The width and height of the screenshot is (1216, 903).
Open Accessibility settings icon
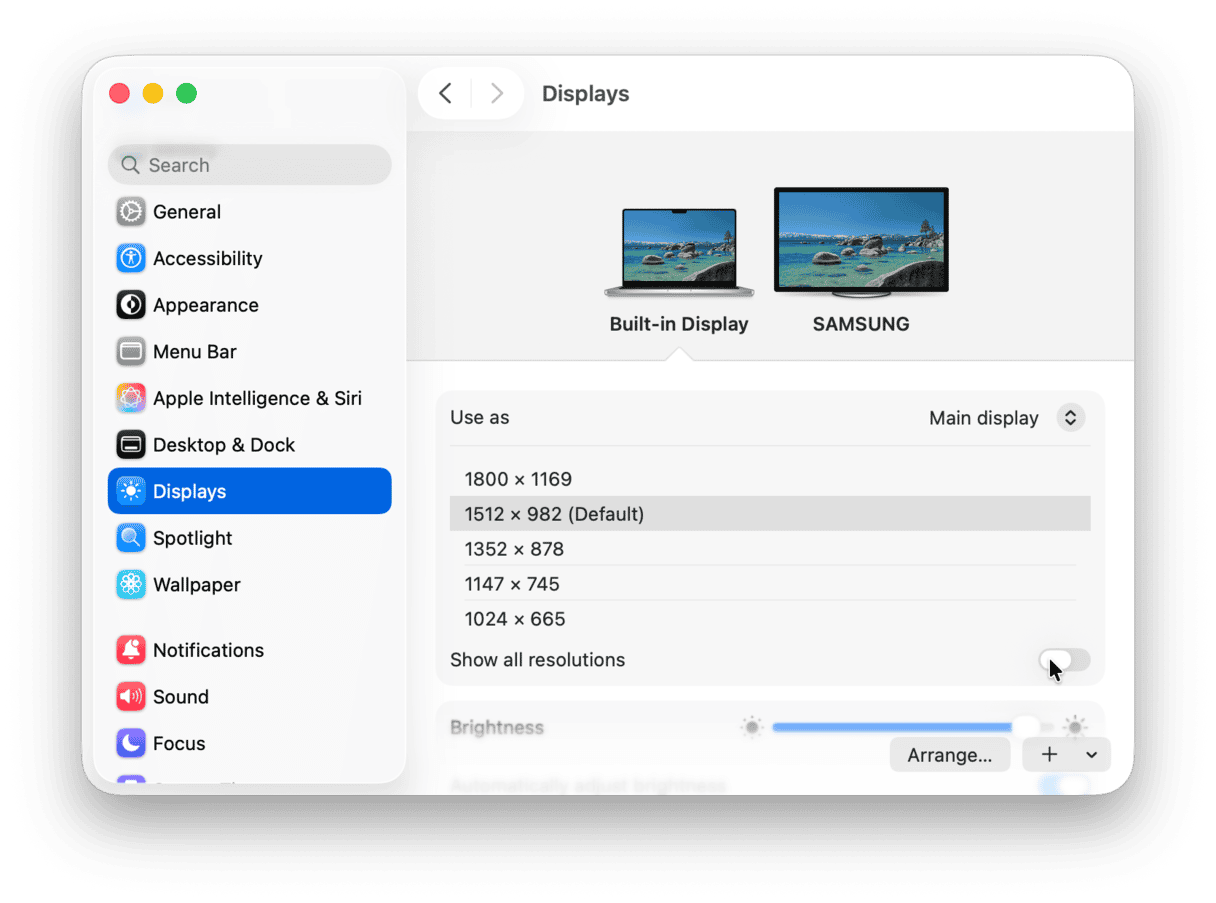[131, 258]
